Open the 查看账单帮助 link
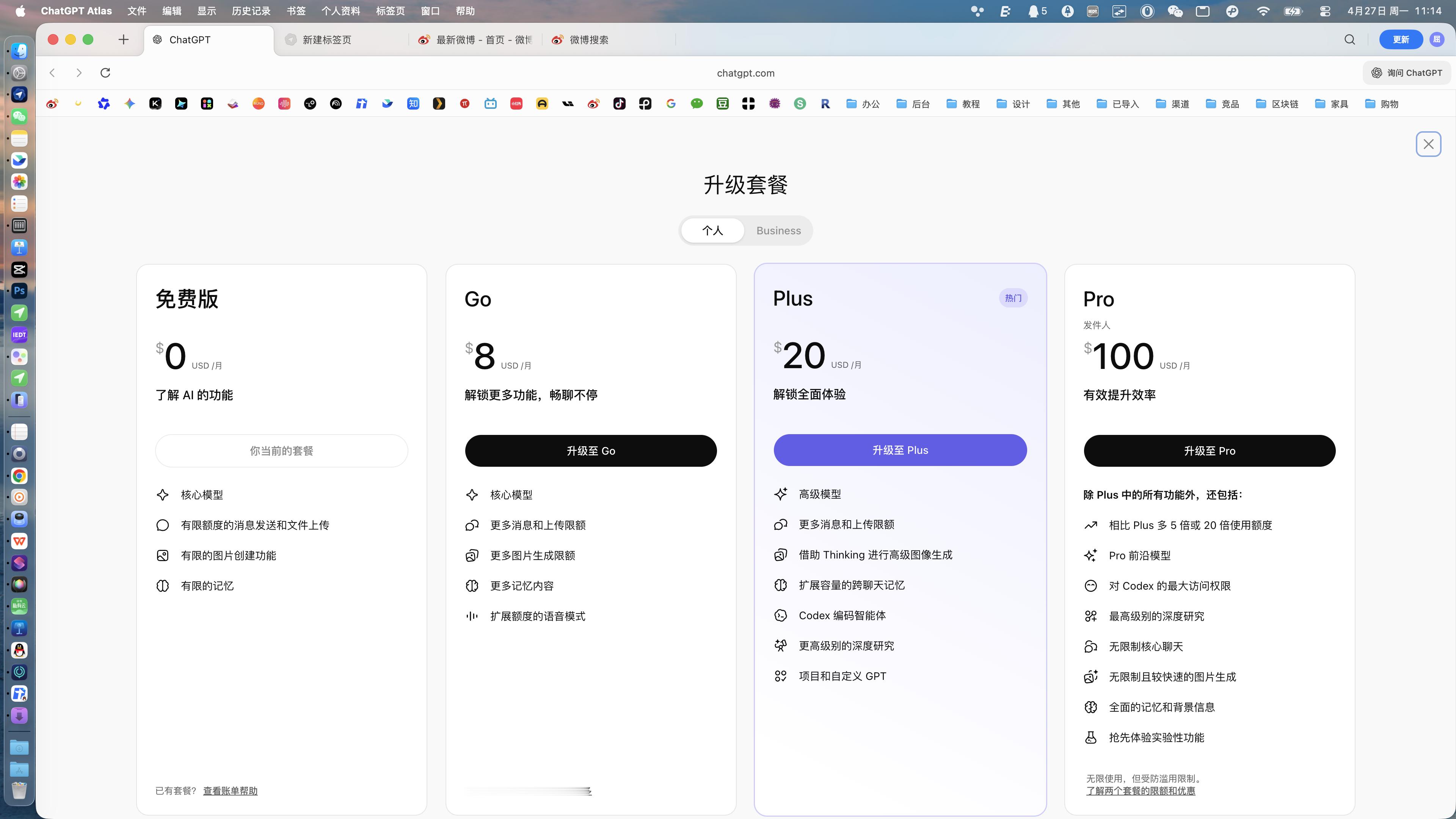 [x=229, y=791]
